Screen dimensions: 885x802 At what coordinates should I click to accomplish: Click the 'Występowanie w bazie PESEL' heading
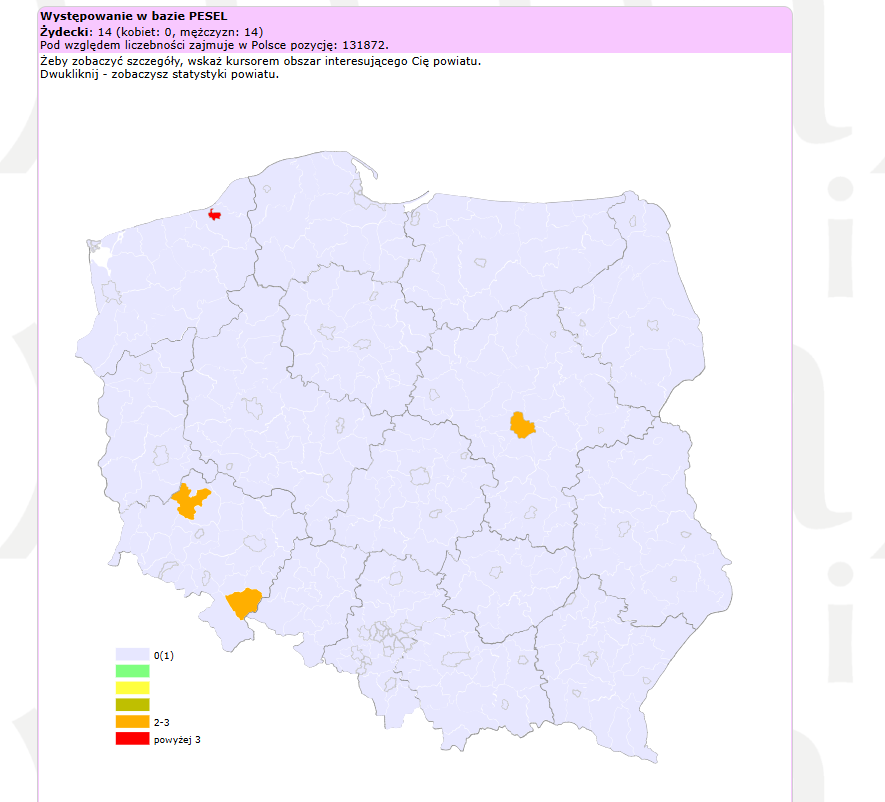click(128, 17)
